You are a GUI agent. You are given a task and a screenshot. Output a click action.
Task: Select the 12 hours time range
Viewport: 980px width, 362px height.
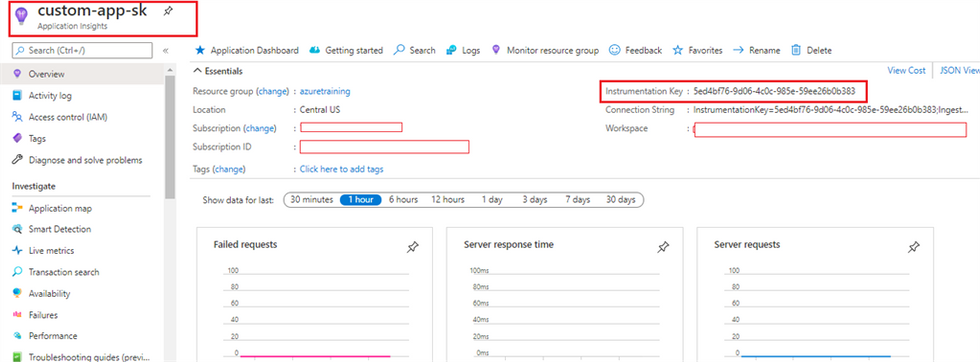click(x=448, y=200)
